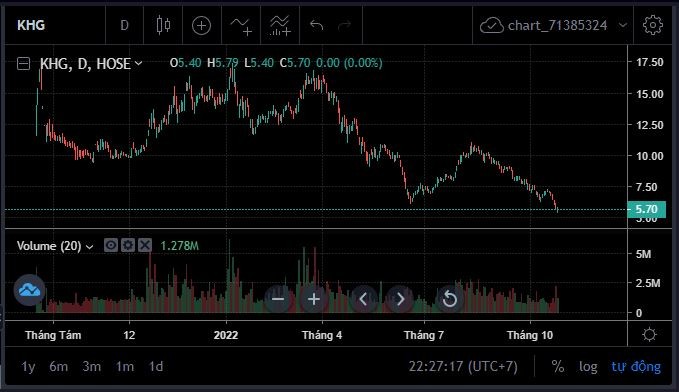
Task: Click the 'tự động' auto scale button
Action: point(636,367)
